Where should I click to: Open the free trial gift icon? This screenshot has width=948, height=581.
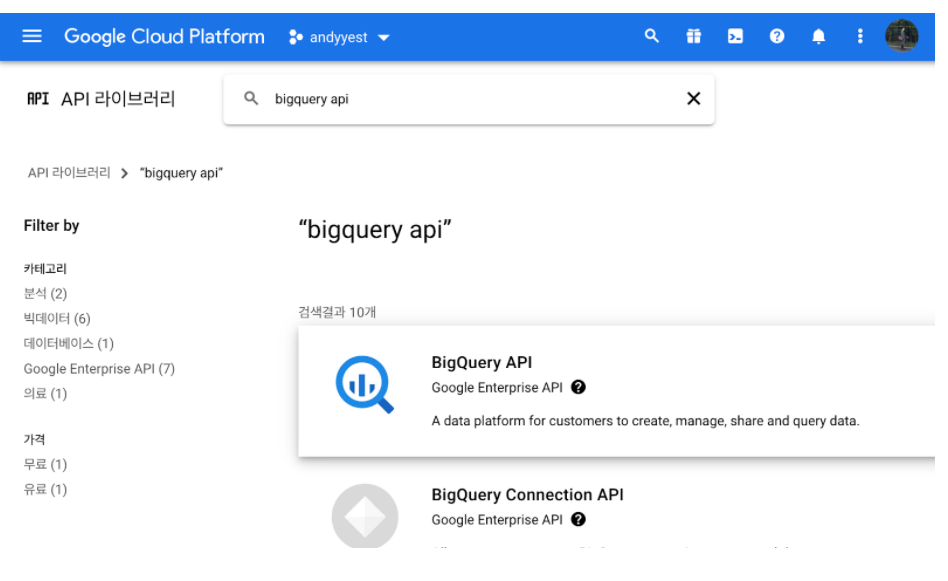693,36
